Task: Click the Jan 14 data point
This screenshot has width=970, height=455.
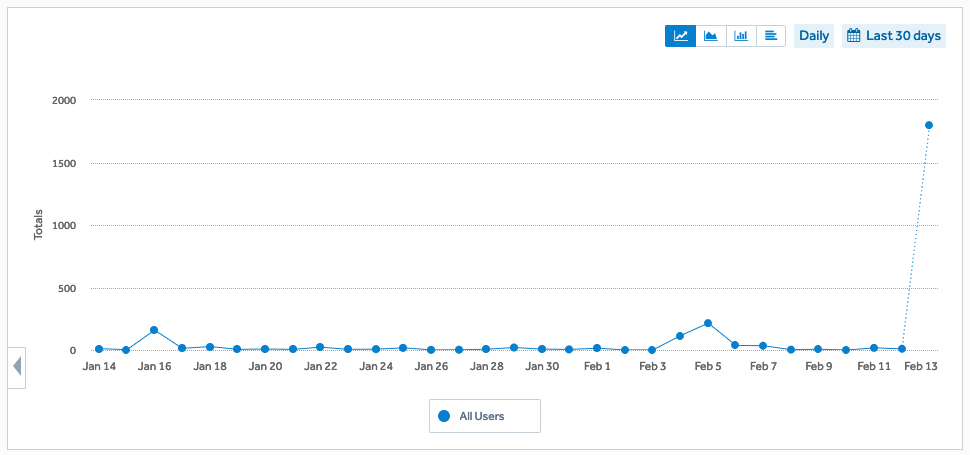Action: 99,349
